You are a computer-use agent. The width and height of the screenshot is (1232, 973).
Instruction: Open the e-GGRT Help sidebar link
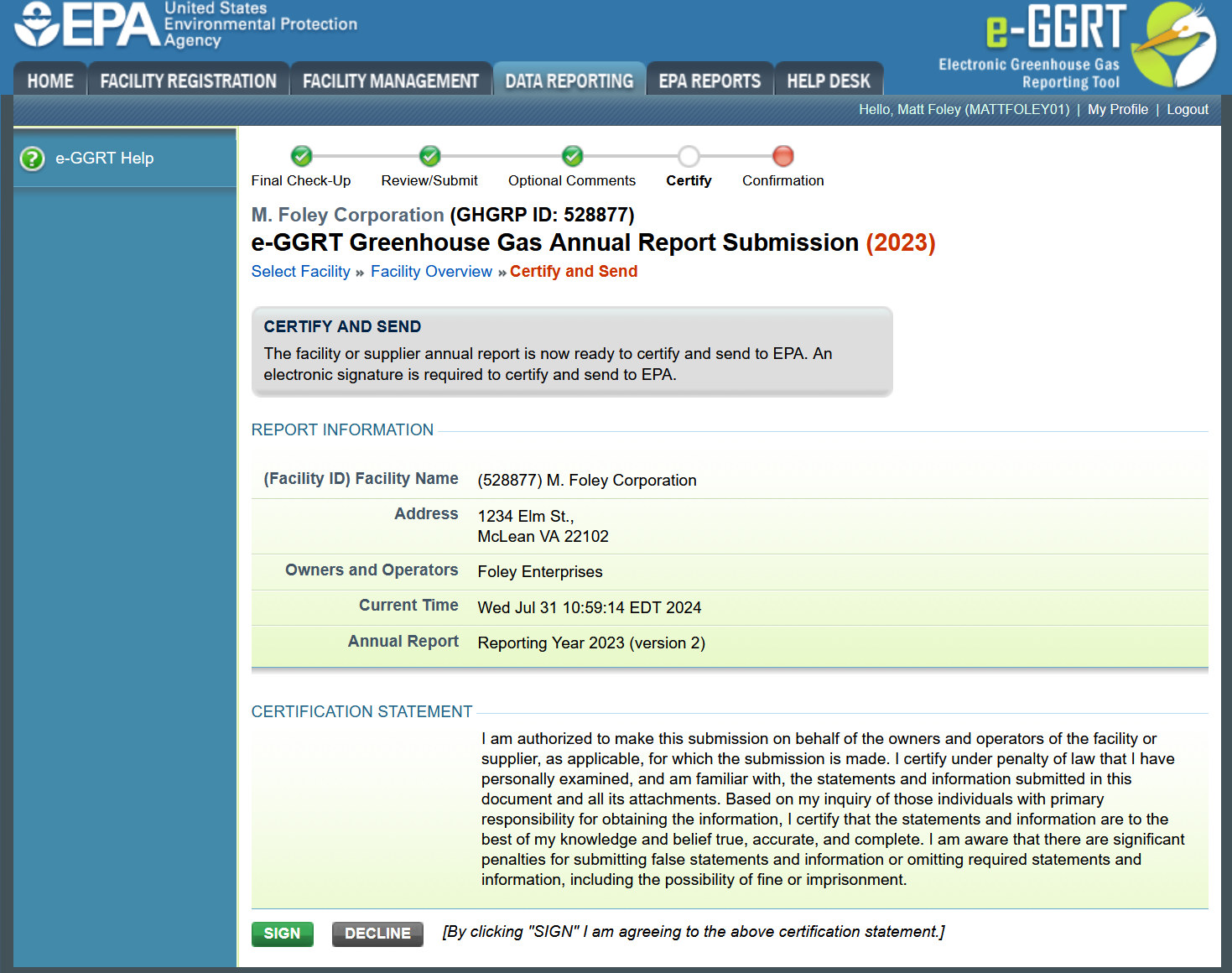click(x=105, y=159)
